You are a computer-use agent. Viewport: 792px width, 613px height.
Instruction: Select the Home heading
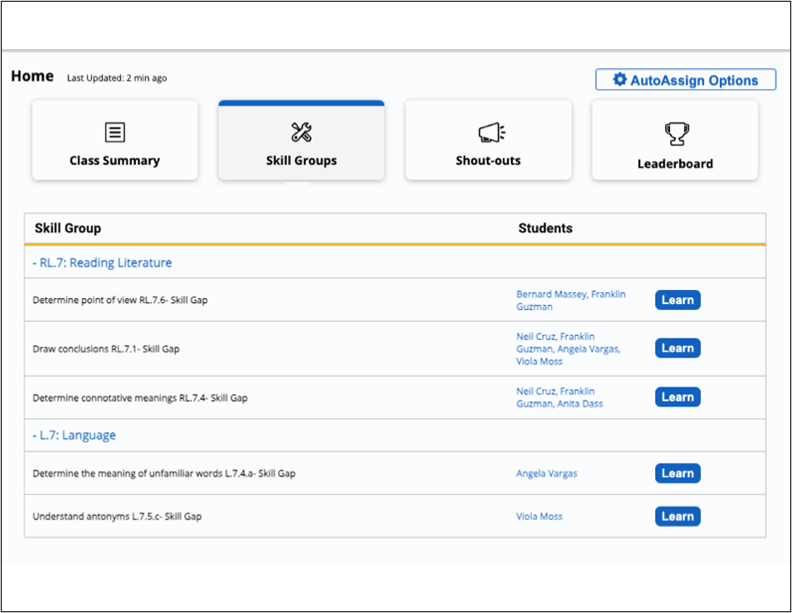click(x=32, y=76)
